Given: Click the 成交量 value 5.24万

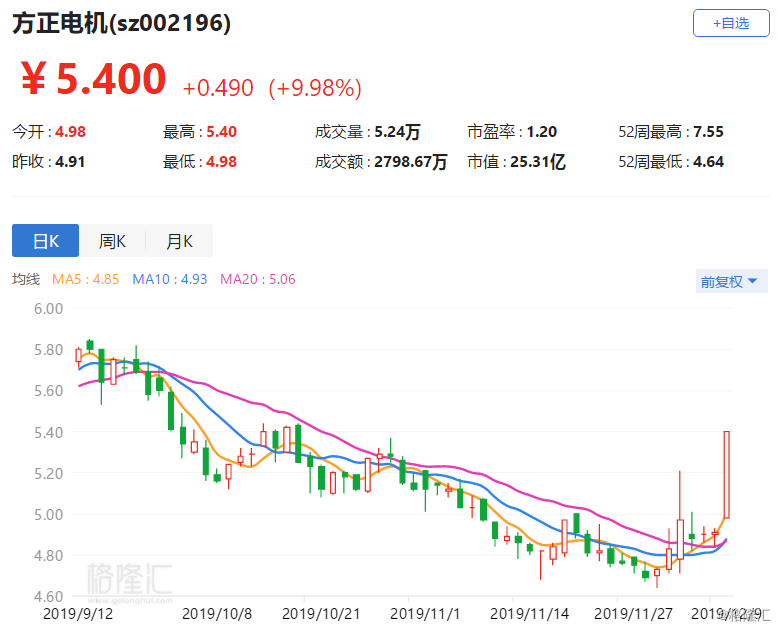Looking at the screenshot, I should click(397, 132).
